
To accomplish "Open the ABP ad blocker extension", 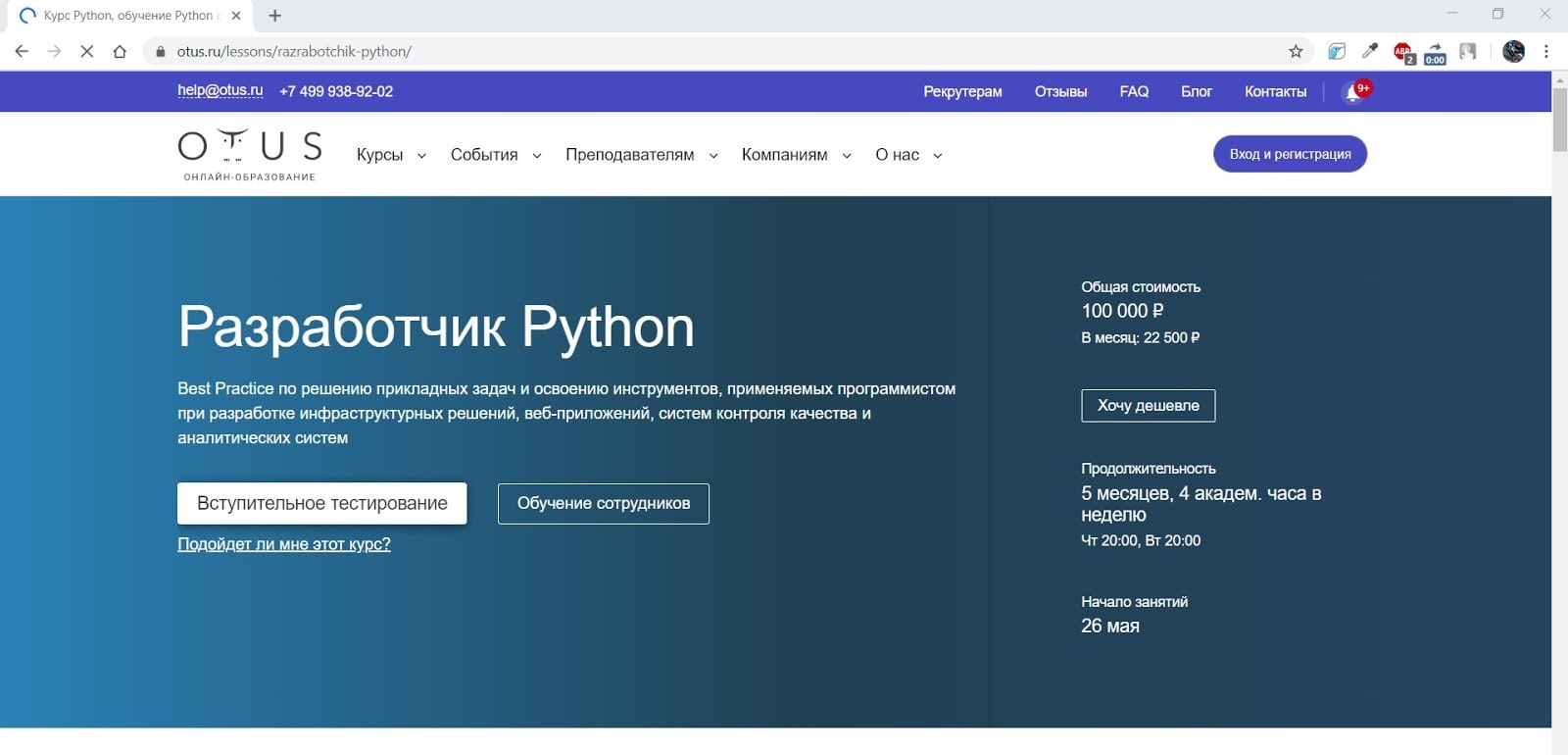I will pos(1403,52).
